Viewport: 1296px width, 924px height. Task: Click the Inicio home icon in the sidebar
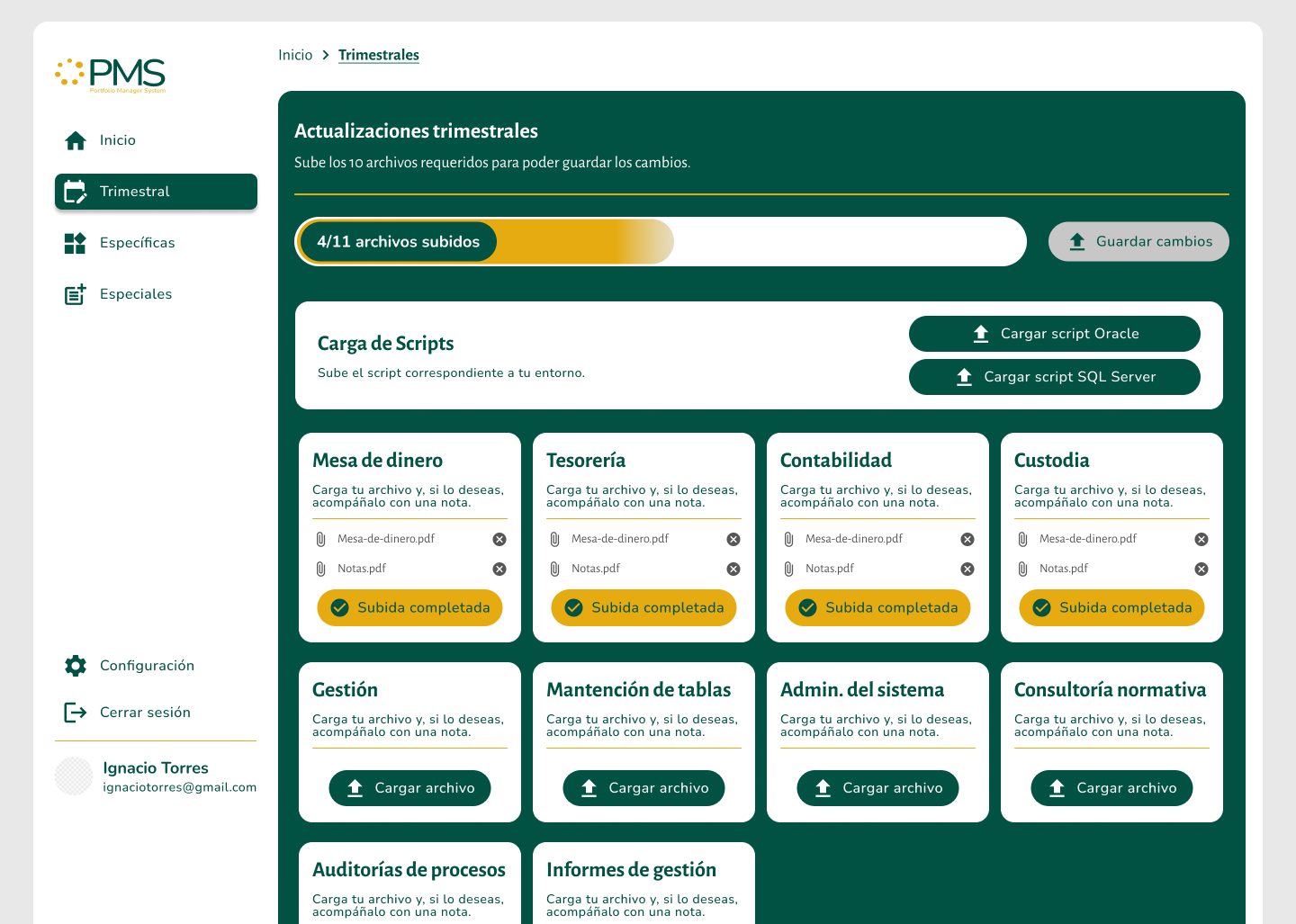[76, 140]
